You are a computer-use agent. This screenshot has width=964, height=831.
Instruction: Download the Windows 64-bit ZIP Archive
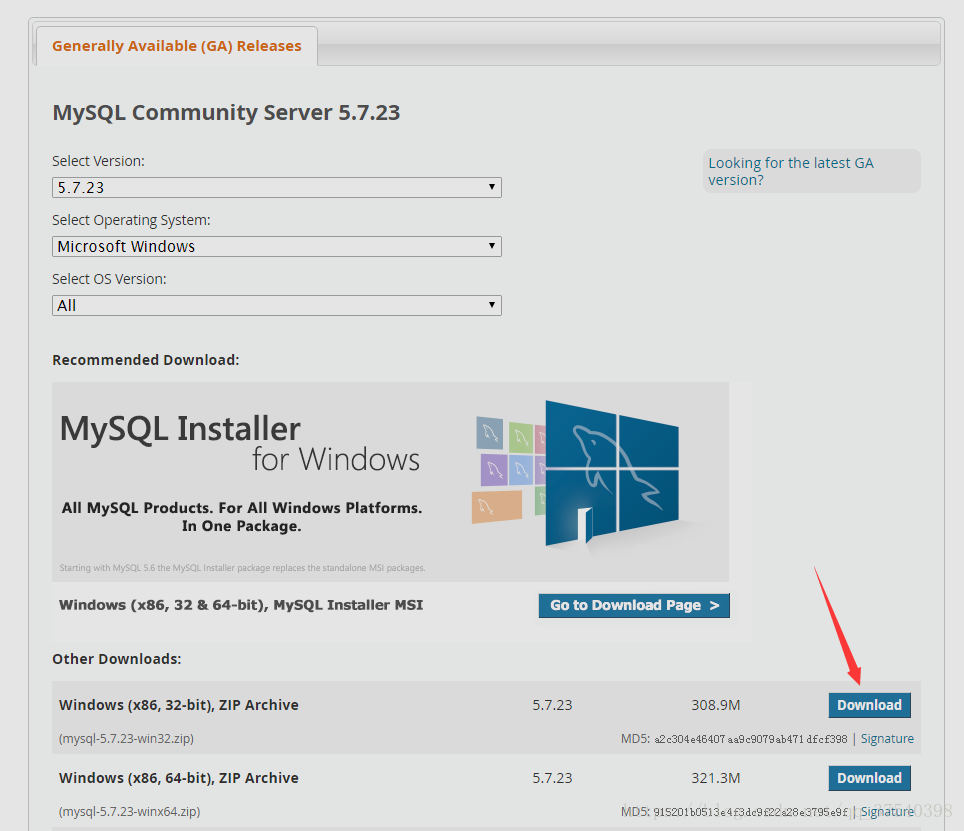point(869,778)
